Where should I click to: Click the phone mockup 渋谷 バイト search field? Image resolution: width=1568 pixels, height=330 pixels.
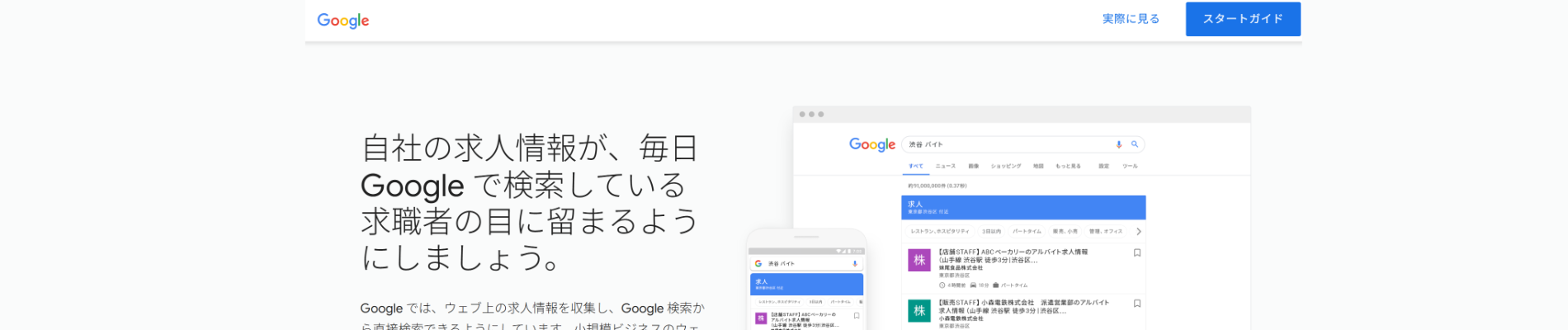[806, 263]
